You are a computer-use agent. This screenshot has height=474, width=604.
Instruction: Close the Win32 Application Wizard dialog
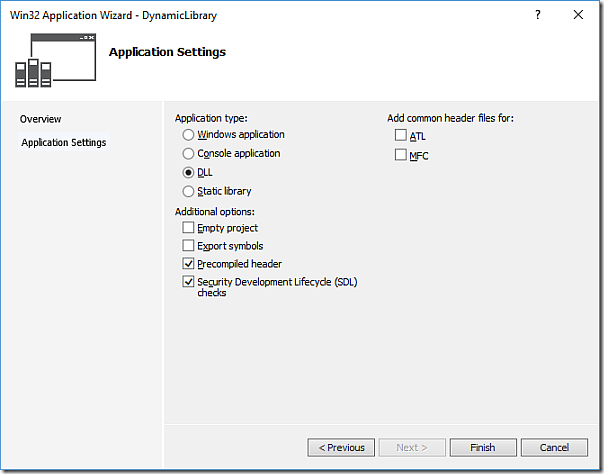pyautogui.click(x=578, y=15)
